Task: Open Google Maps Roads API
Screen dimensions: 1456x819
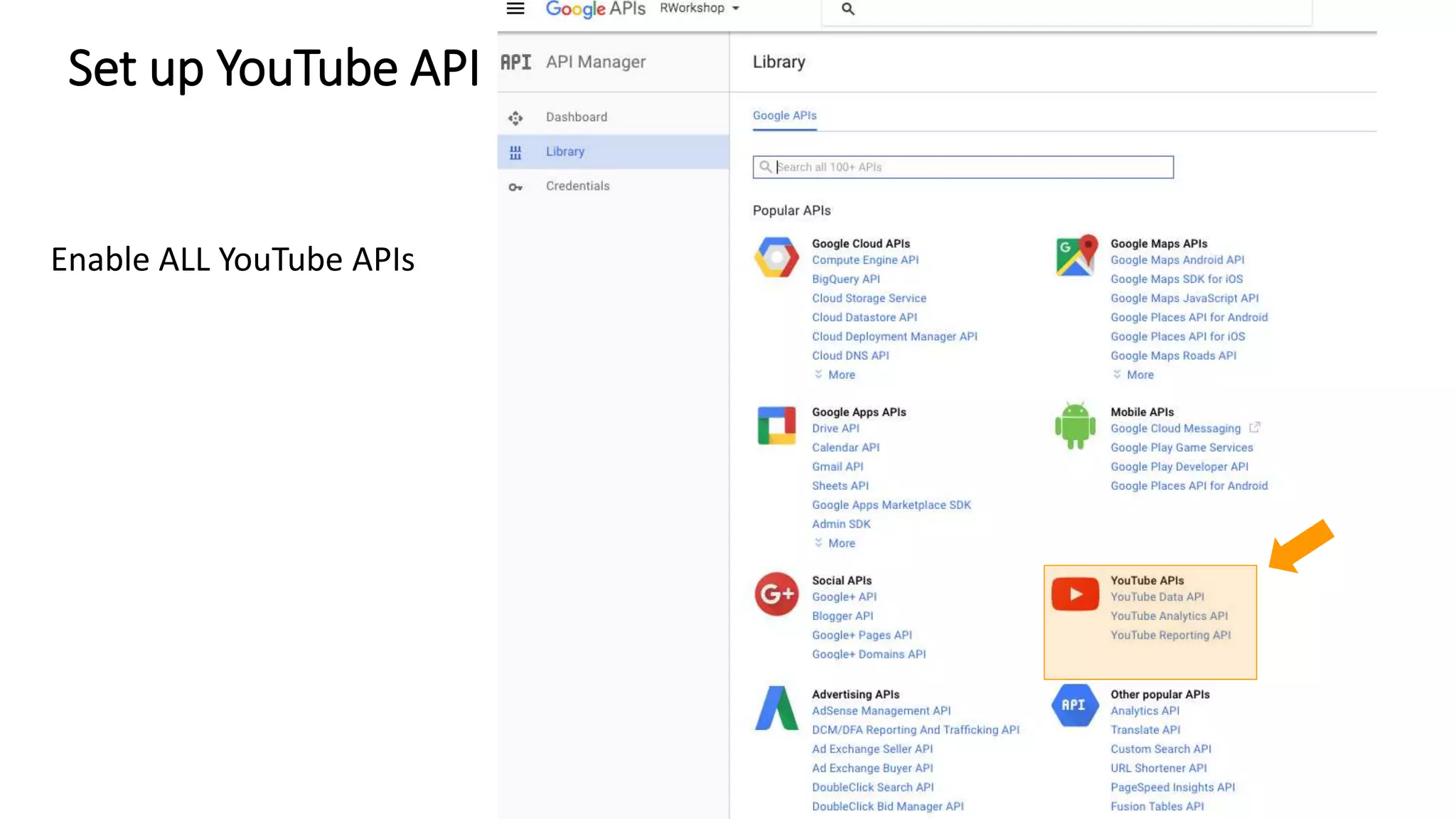Action: coord(1173,356)
